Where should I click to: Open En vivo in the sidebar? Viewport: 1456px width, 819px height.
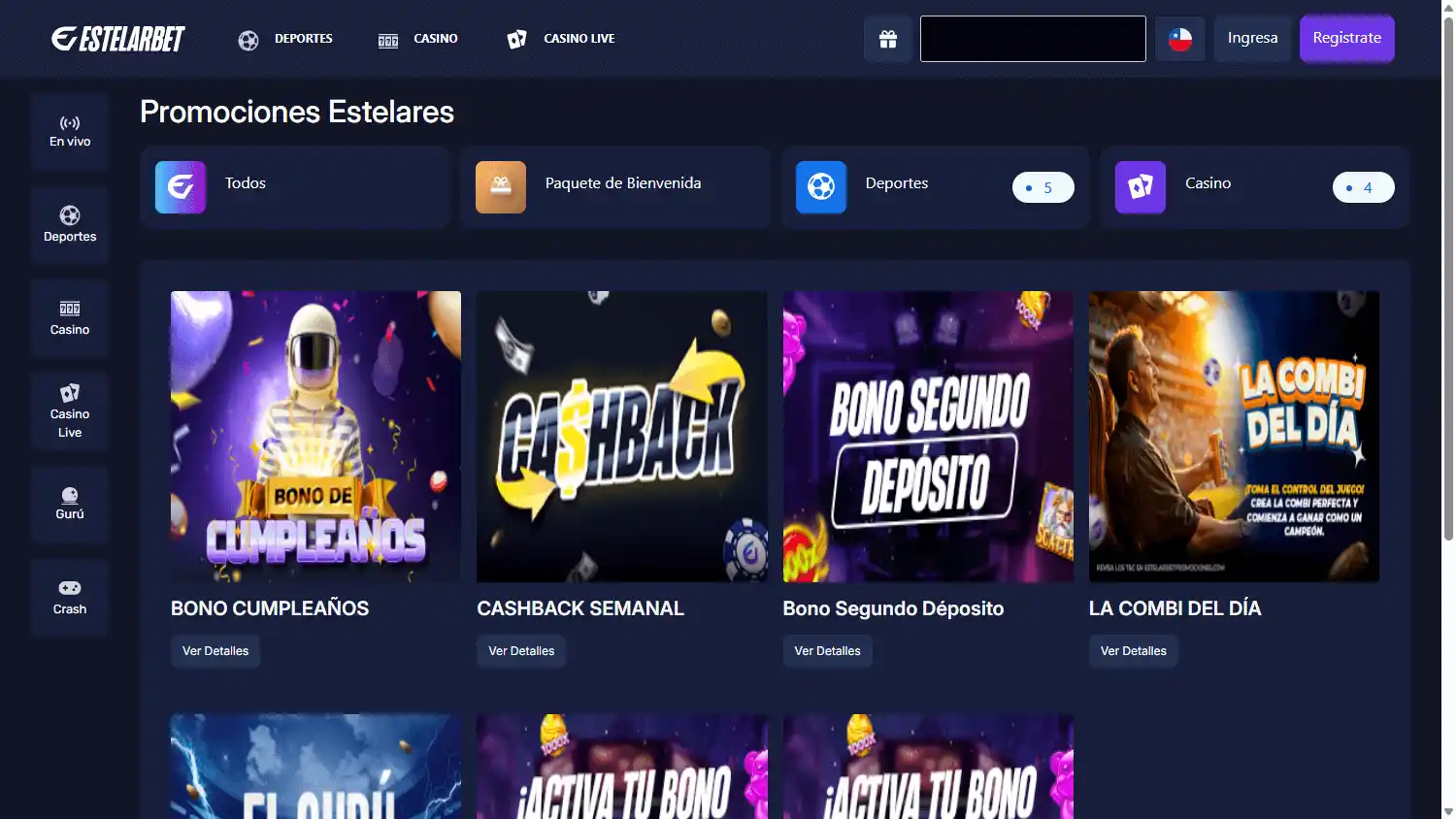(70, 132)
